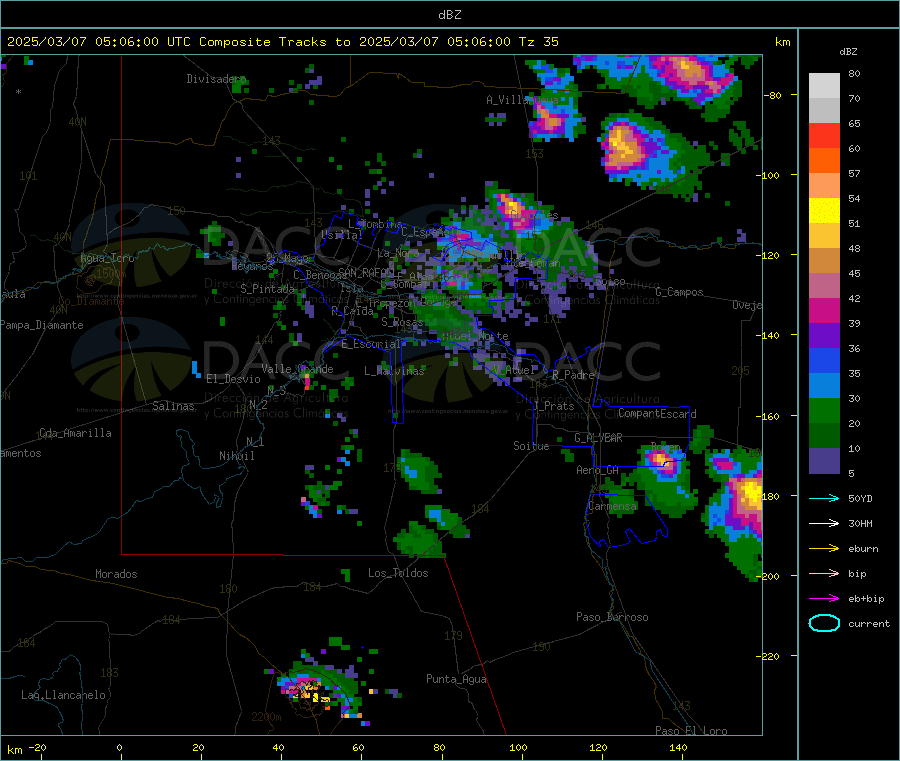Choose the light blue 30–35 dBZ band
Screen dimensions: 900x761
coord(824,386)
